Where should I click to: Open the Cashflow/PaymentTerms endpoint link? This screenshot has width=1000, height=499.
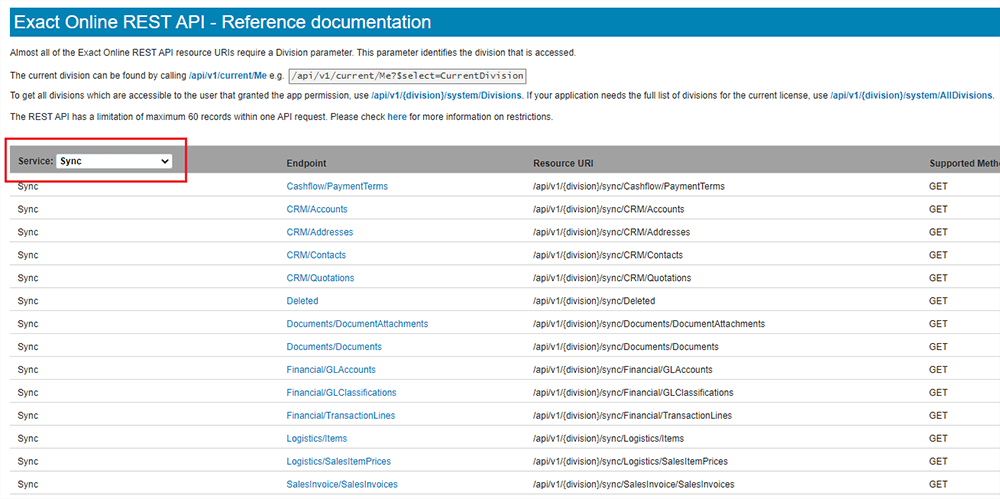(337, 186)
